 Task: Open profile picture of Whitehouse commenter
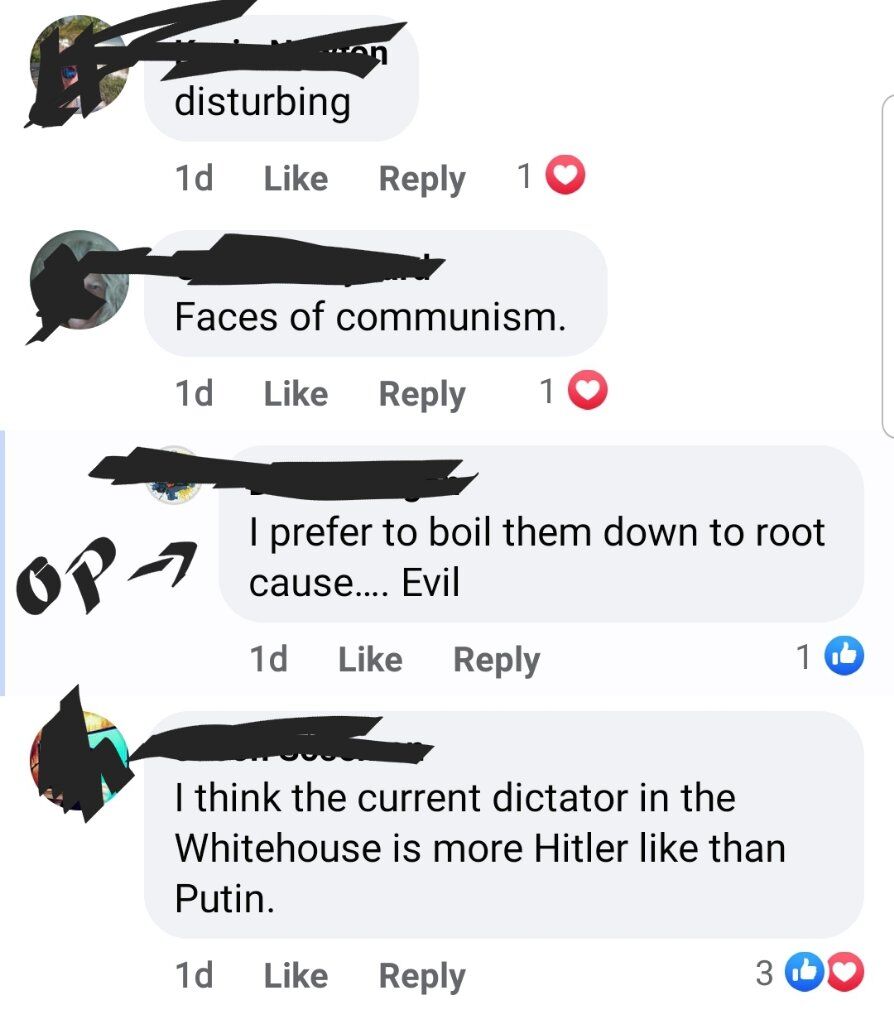pyautogui.click(x=79, y=761)
